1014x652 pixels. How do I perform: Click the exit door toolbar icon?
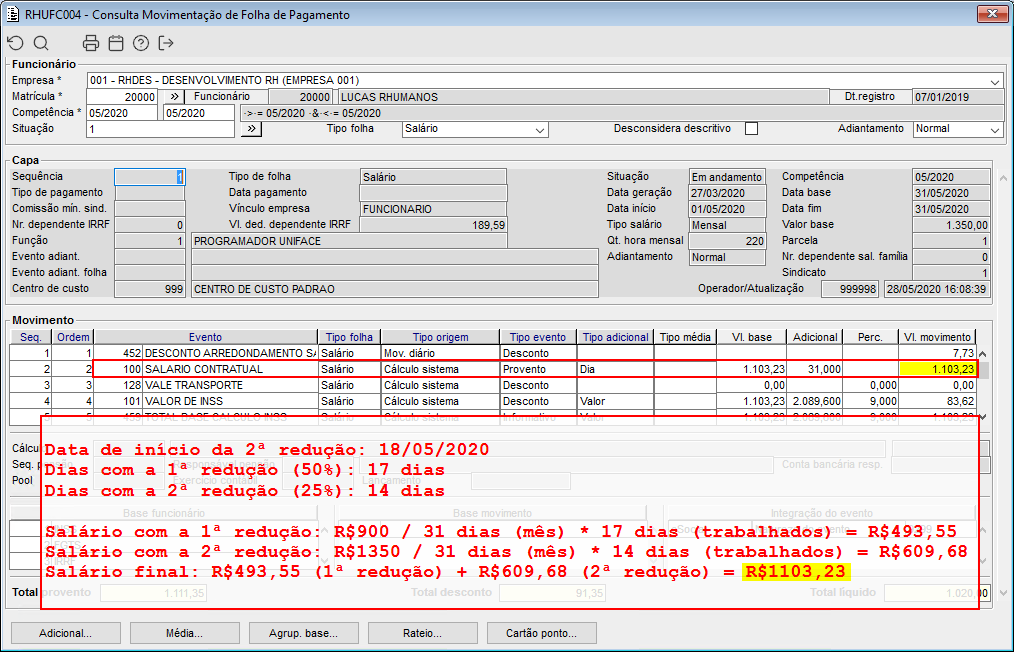166,43
